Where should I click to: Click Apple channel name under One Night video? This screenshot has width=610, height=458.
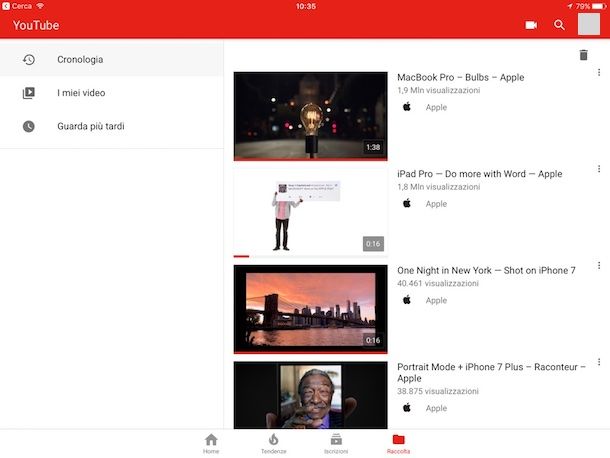pyautogui.click(x=436, y=300)
